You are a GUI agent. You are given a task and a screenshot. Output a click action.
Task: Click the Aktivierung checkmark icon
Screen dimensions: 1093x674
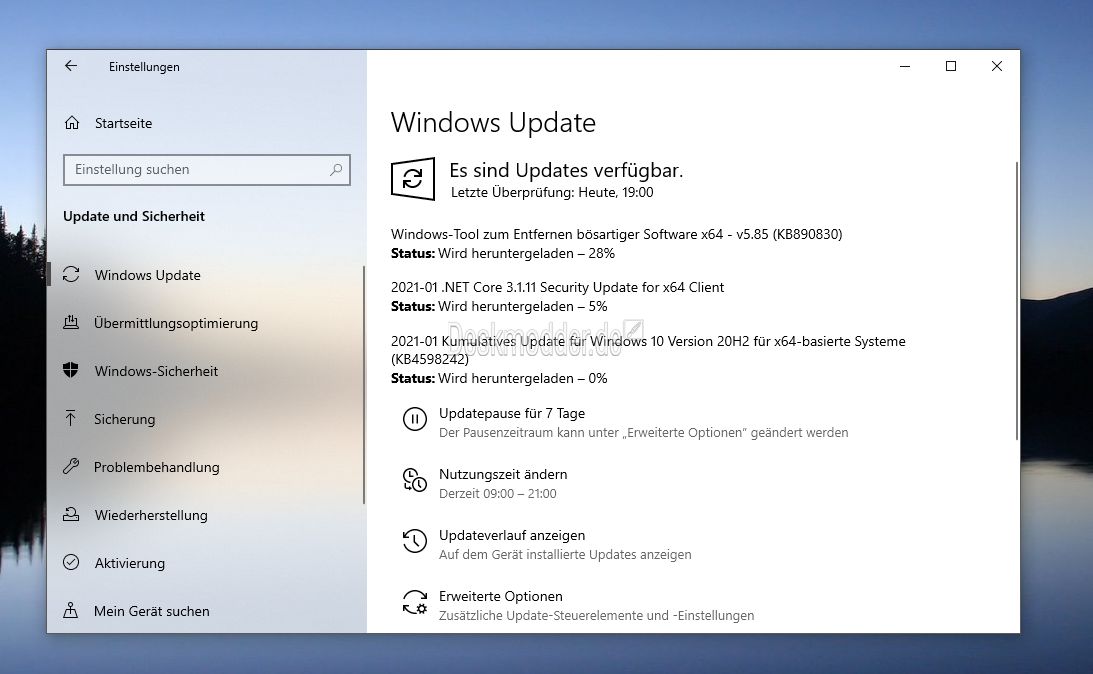pyautogui.click(x=71, y=562)
